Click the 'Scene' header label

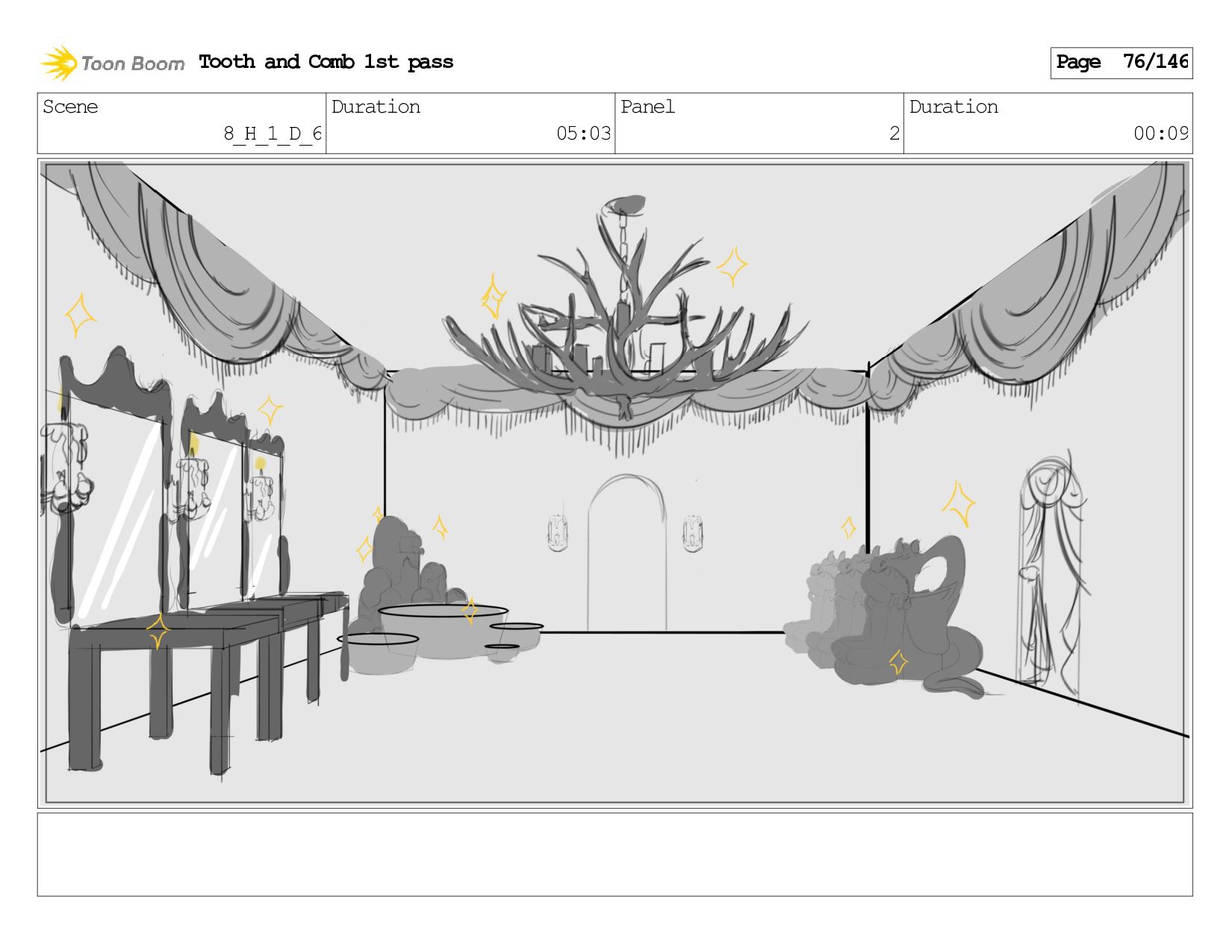(70, 107)
